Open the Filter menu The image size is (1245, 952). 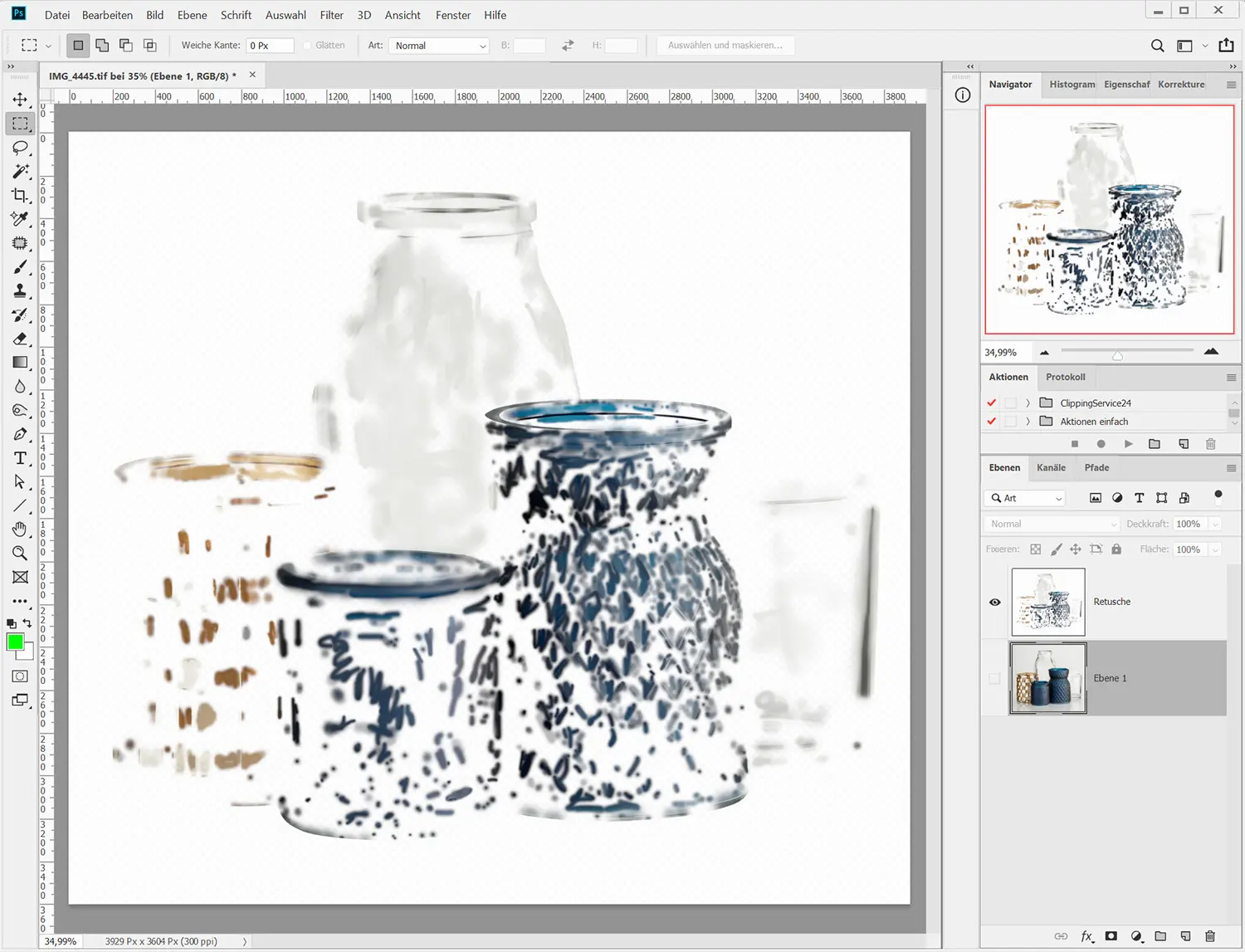pos(331,15)
